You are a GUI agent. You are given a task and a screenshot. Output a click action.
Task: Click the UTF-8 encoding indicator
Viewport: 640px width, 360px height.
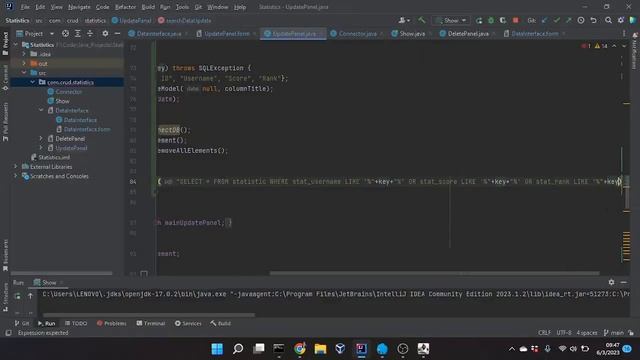564,333
